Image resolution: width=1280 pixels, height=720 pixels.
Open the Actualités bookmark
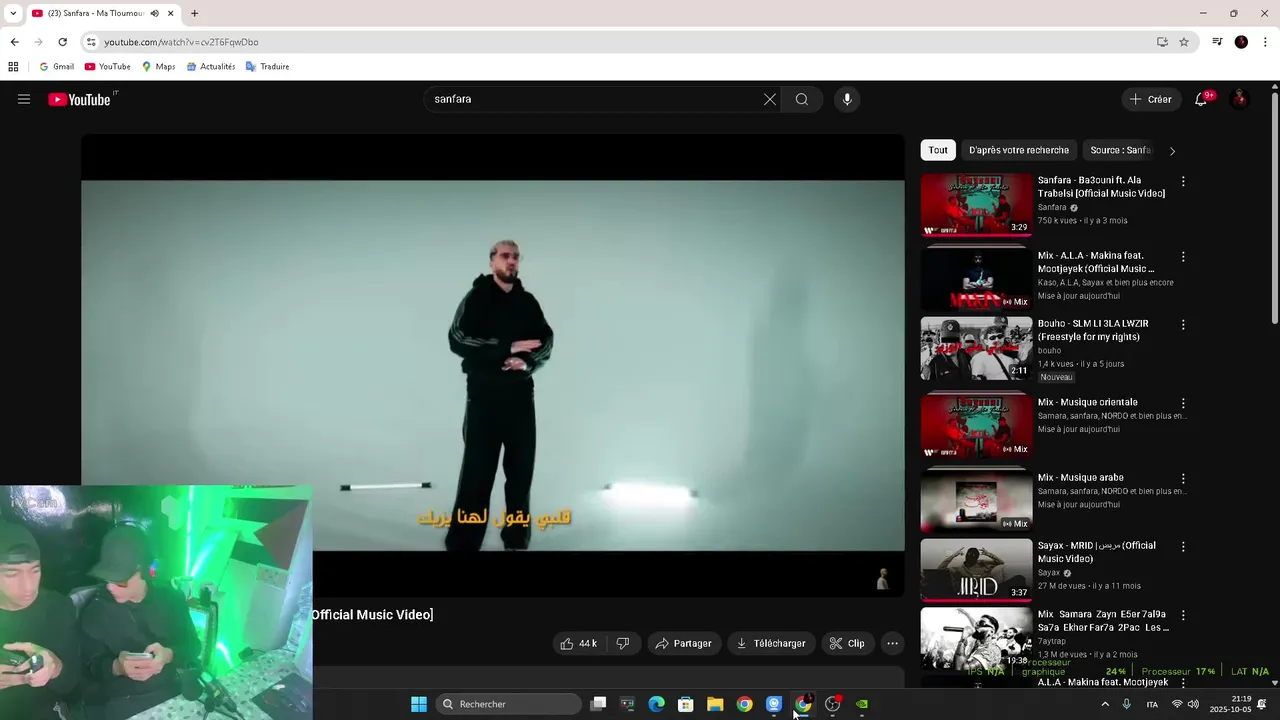coord(211,67)
